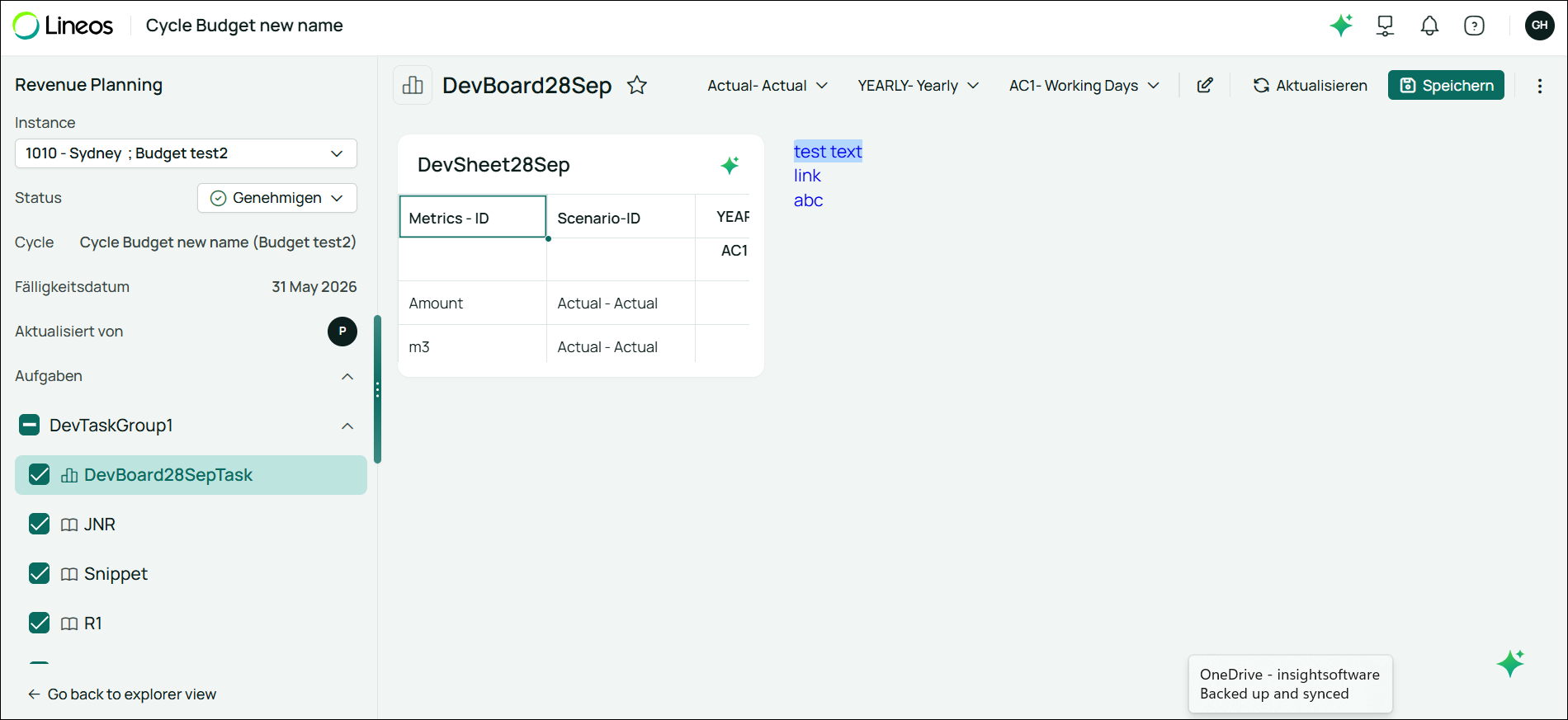This screenshot has height=720, width=1568.
Task: Click the 'test text' link
Action: point(828,152)
